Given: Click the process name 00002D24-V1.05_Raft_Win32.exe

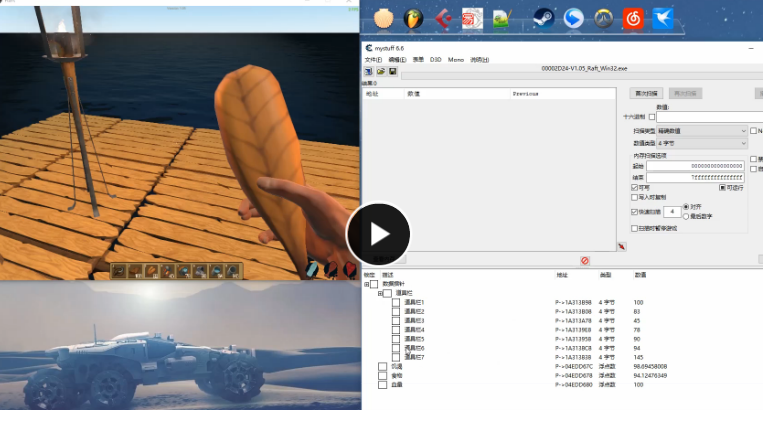Looking at the screenshot, I should (584, 69).
